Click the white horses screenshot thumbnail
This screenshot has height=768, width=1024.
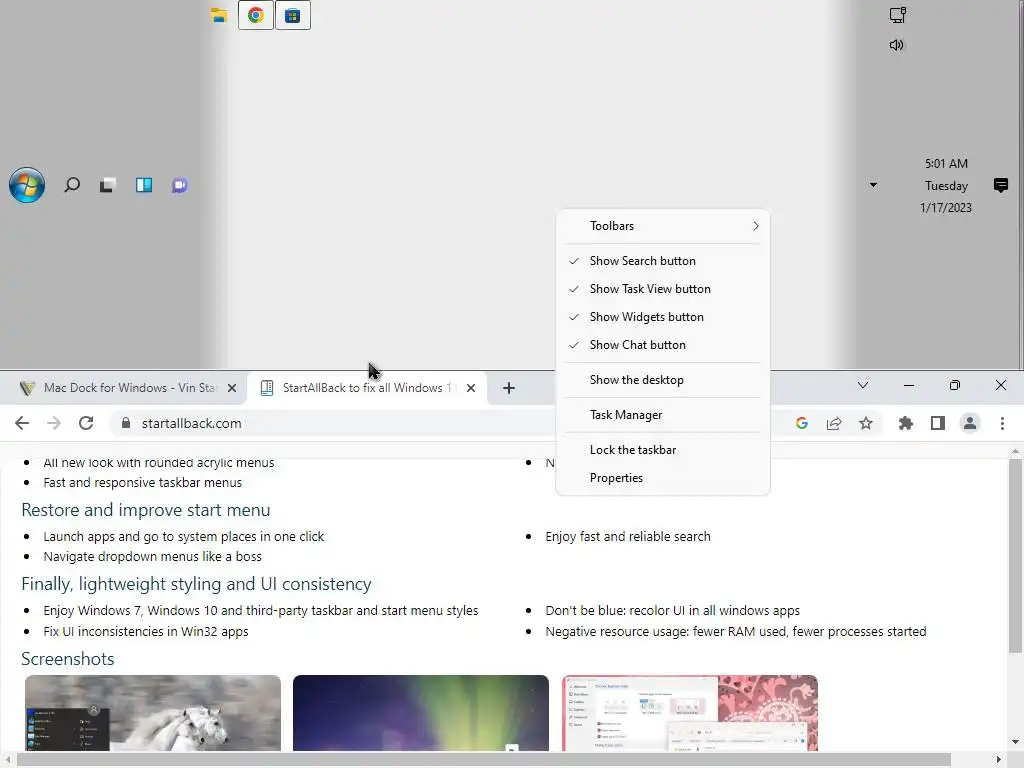click(153, 713)
